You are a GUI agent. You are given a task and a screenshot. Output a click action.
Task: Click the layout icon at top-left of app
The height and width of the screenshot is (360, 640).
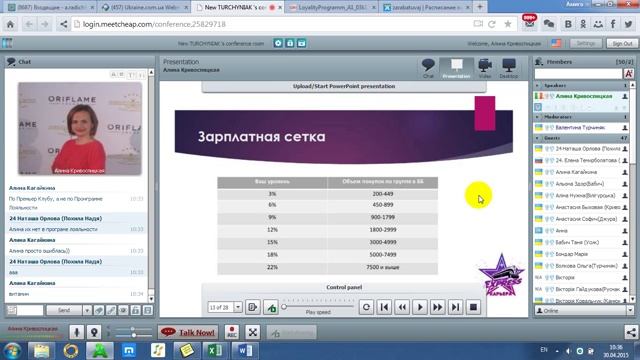[x=7, y=42]
